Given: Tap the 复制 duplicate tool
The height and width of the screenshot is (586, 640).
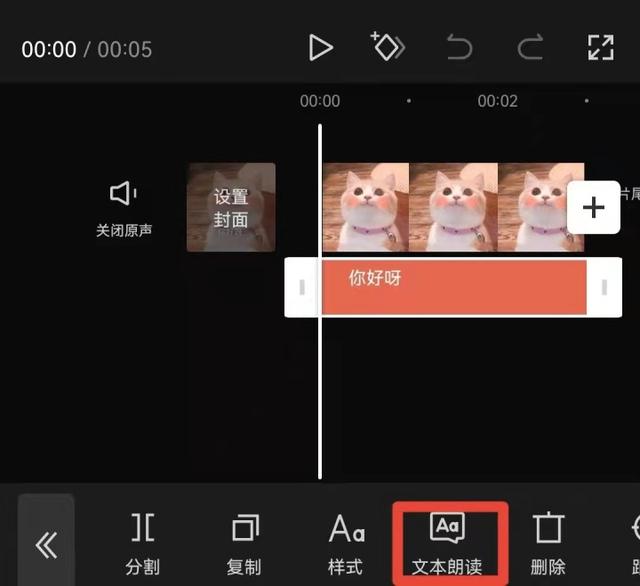Looking at the screenshot, I should [x=244, y=543].
